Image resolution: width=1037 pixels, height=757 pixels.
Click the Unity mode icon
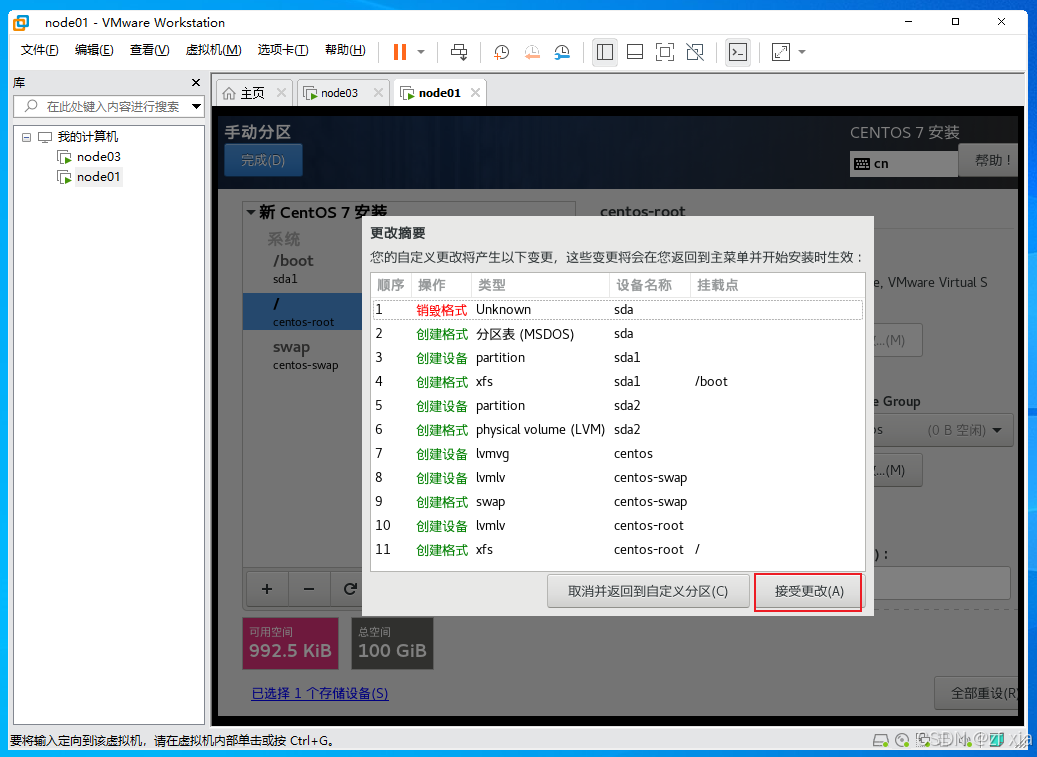pos(695,52)
